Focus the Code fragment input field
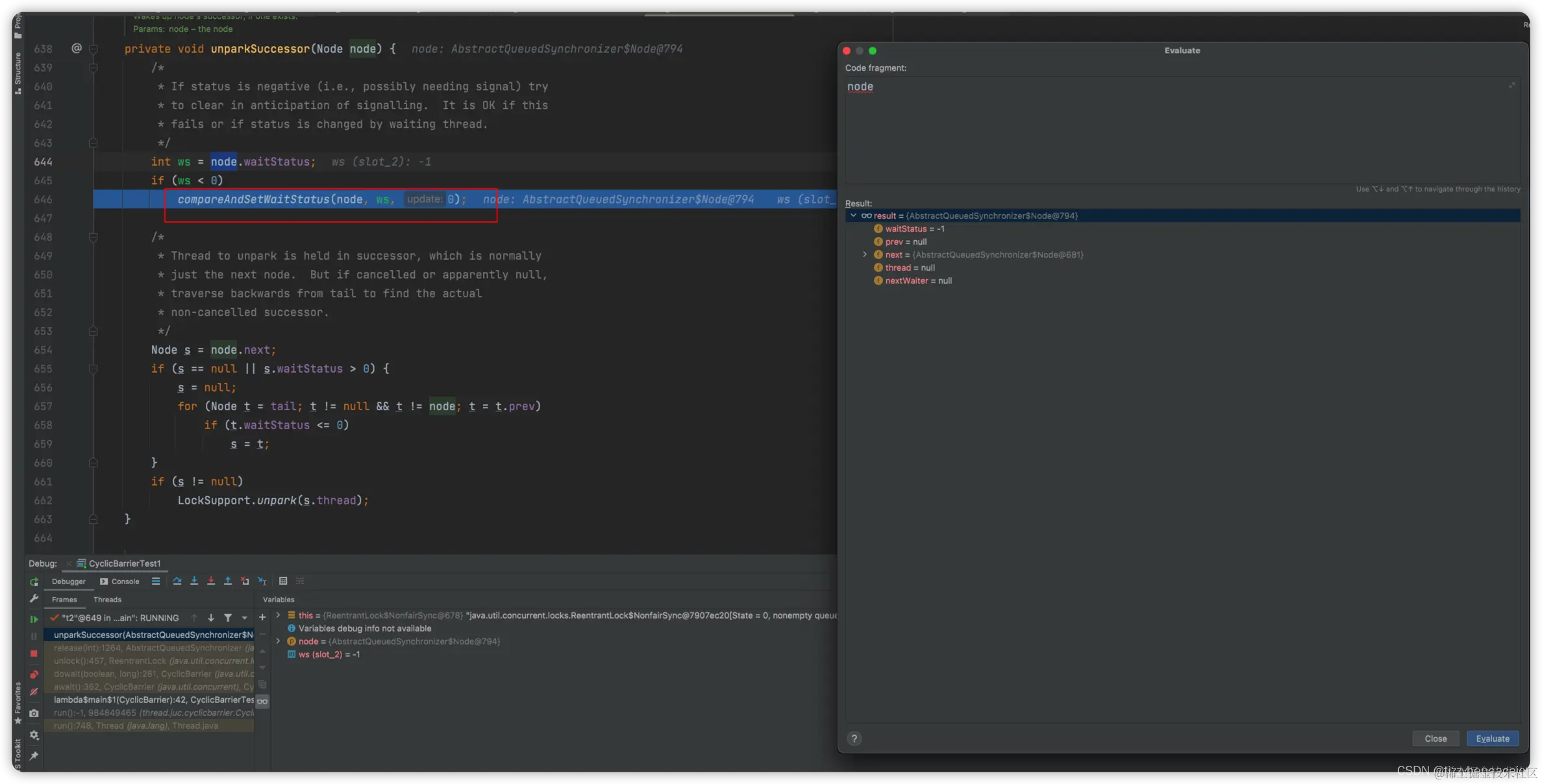Viewport: 1542px width, 784px height. click(x=1182, y=130)
